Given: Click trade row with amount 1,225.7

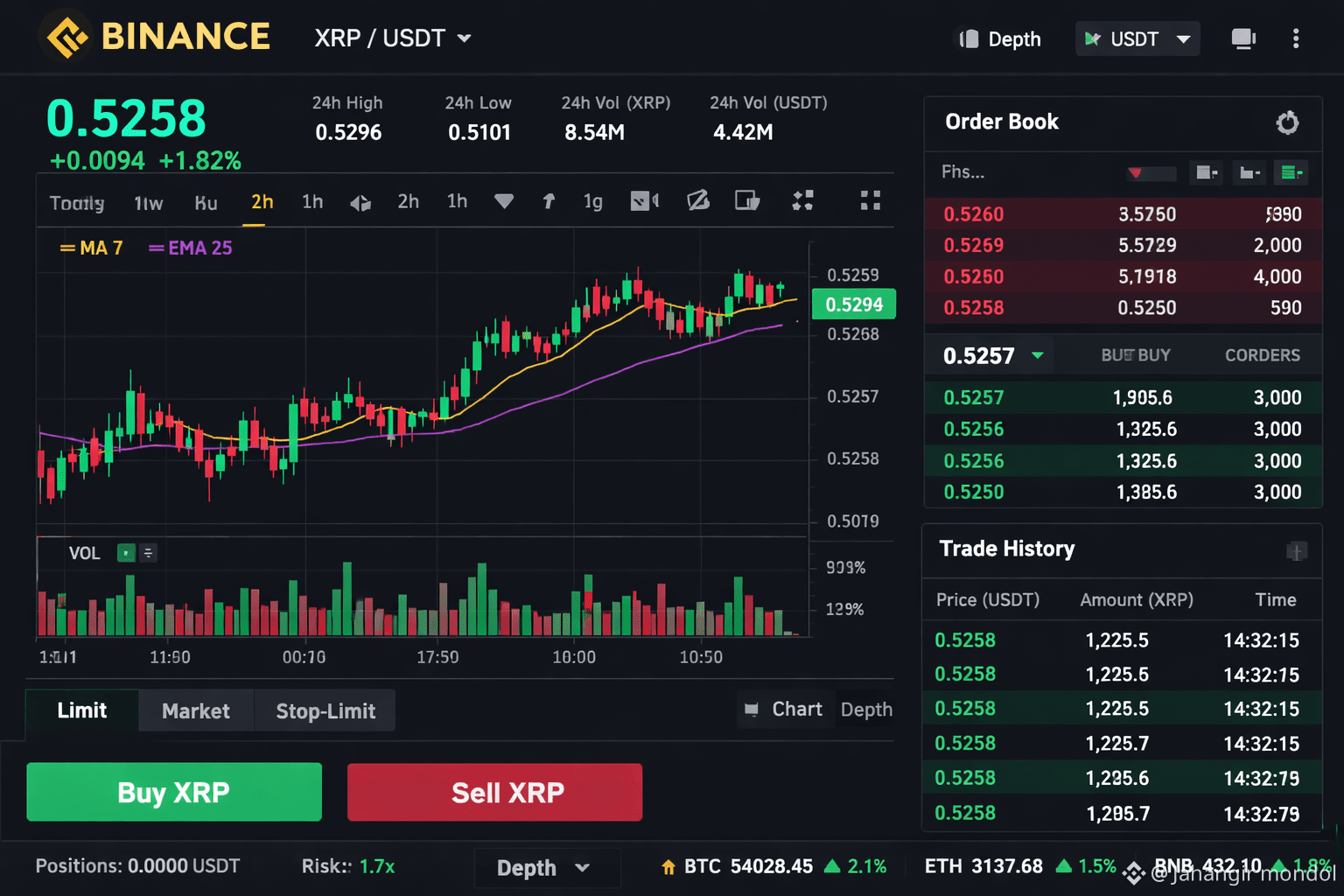Looking at the screenshot, I should pyautogui.click(x=1122, y=744).
